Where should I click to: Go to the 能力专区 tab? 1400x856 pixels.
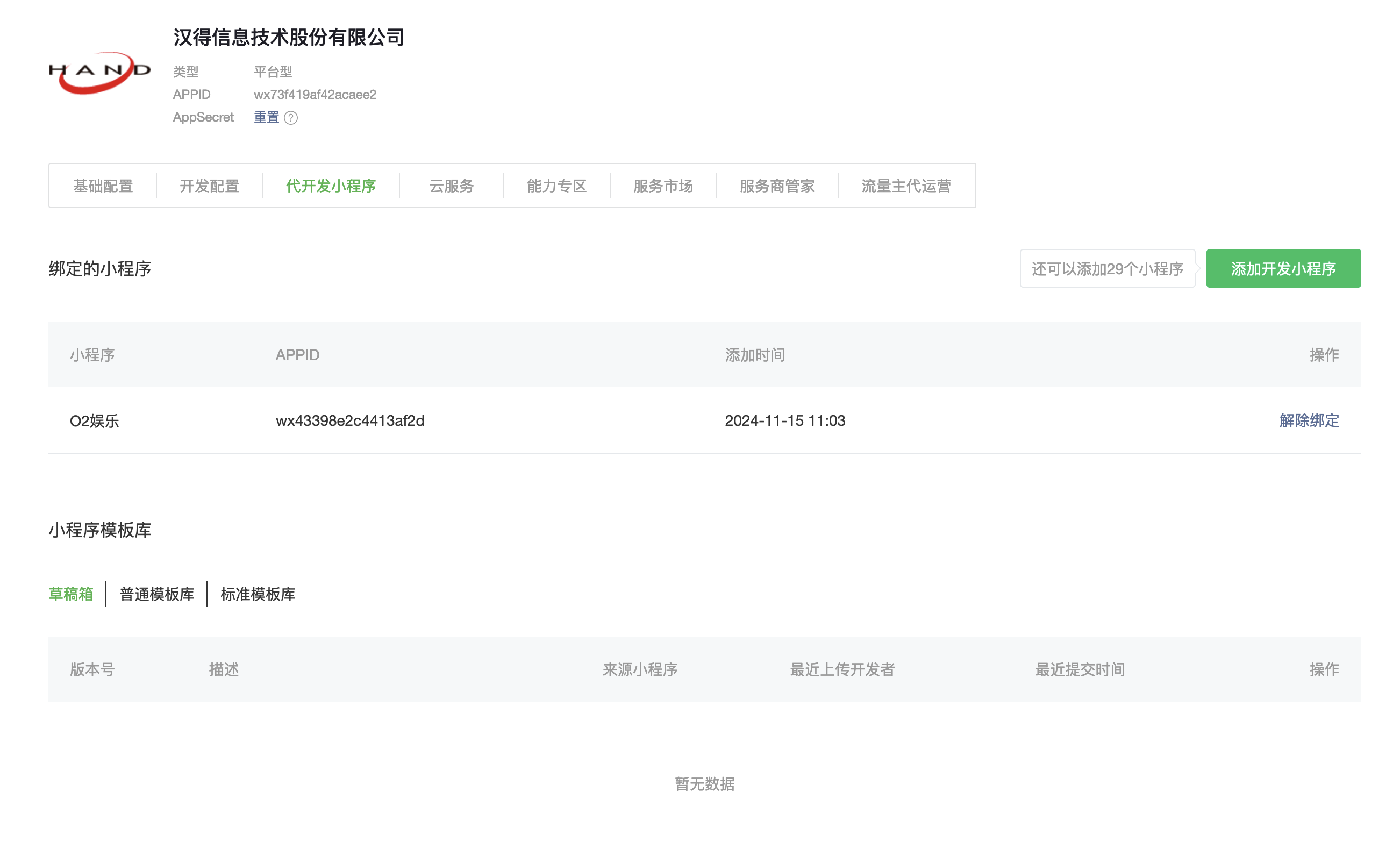(556, 186)
